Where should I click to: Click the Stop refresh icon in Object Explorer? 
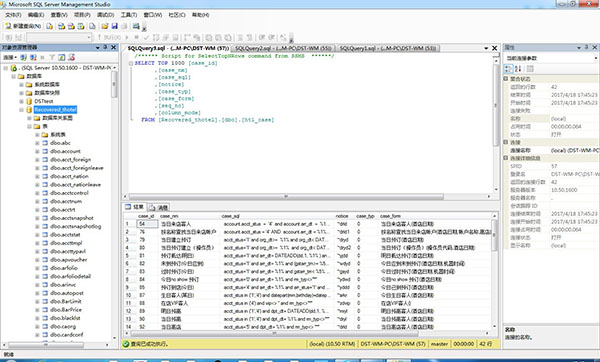pos(42,57)
